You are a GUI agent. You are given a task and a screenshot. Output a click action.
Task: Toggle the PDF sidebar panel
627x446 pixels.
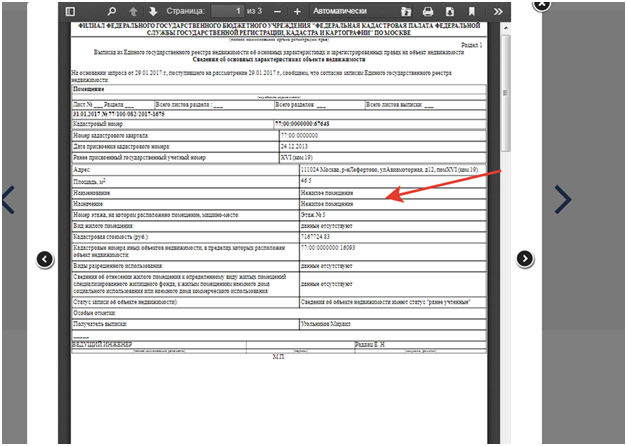tap(70, 11)
